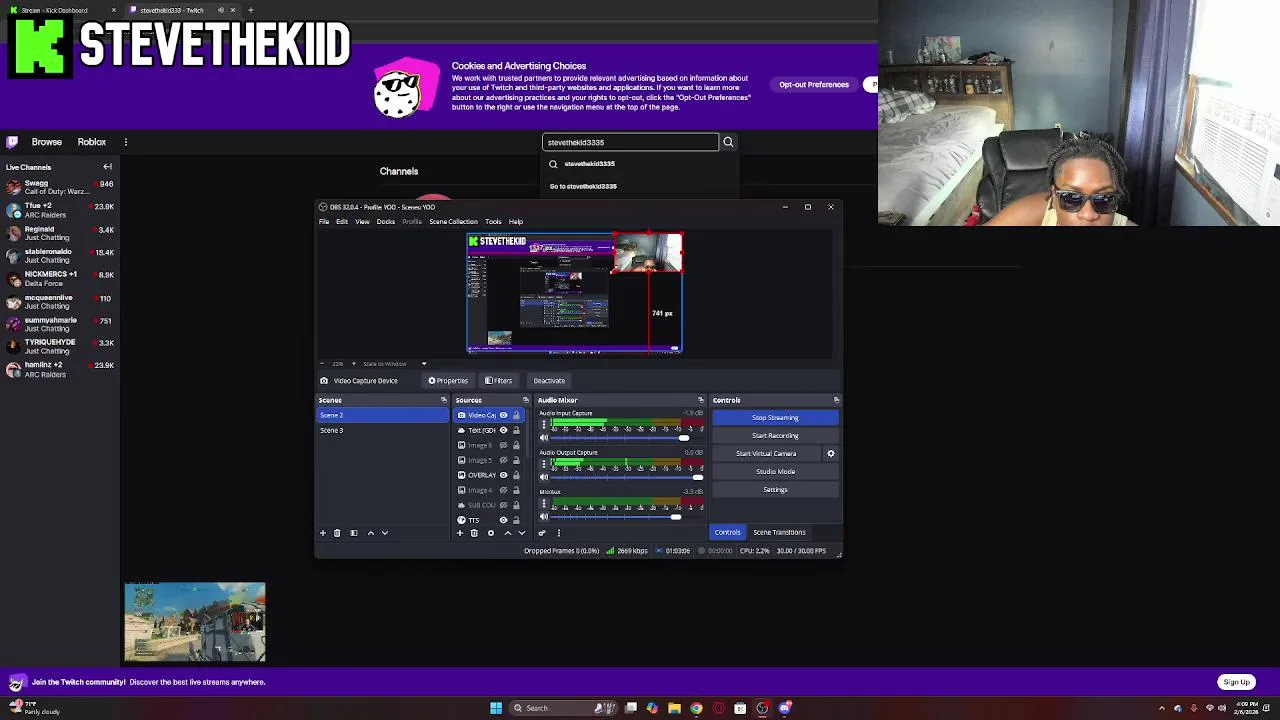Show Image 6 source eye icon
1280x720 pixels.
(x=503, y=445)
